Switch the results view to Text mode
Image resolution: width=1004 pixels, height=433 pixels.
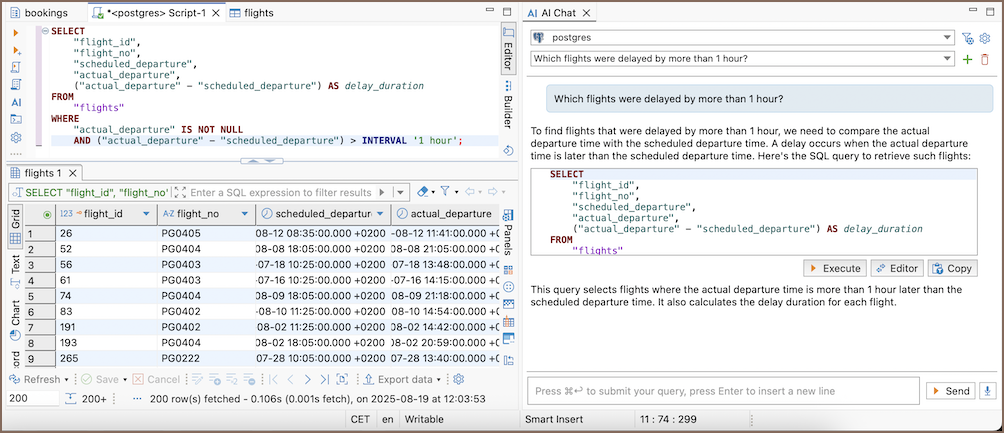[16, 265]
